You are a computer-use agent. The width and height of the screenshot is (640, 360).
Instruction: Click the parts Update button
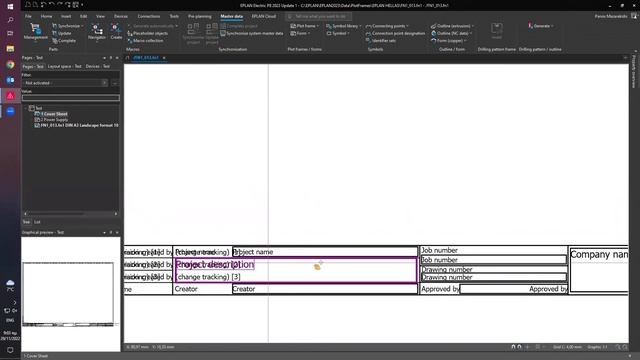[x=62, y=33]
